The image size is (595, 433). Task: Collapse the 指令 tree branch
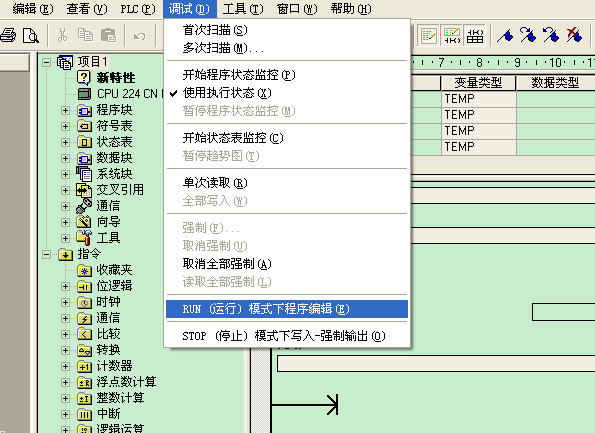46,254
